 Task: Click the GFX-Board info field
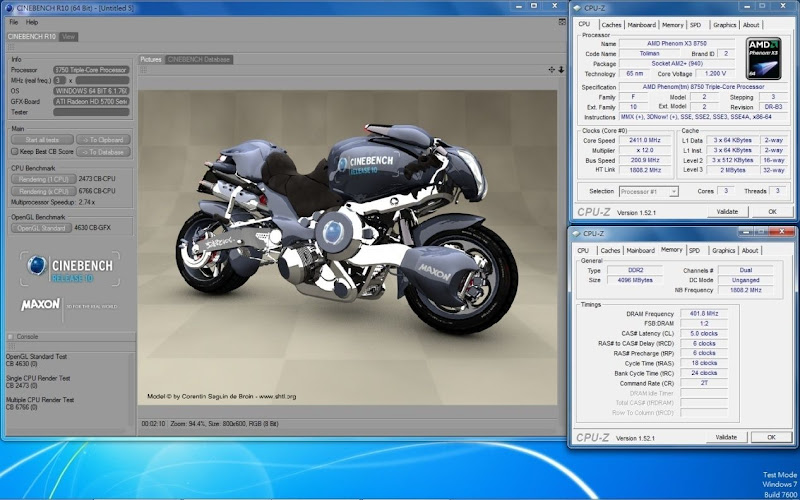coord(91,102)
